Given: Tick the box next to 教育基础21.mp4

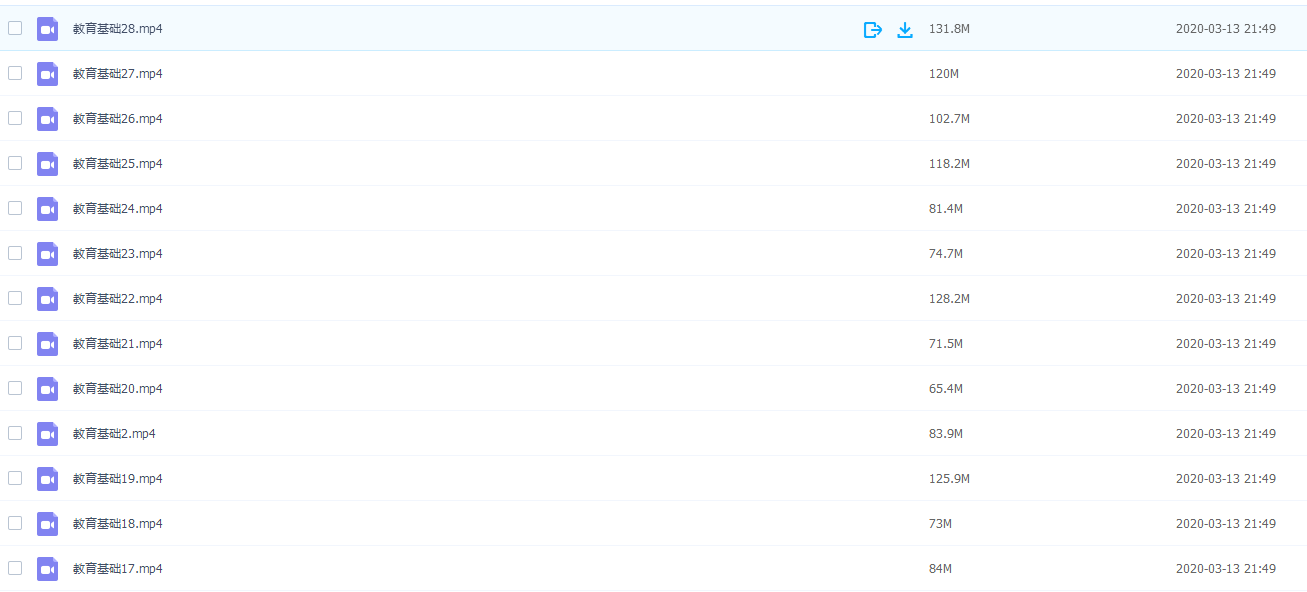Looking at the screenshot, I should click(15, 343).
